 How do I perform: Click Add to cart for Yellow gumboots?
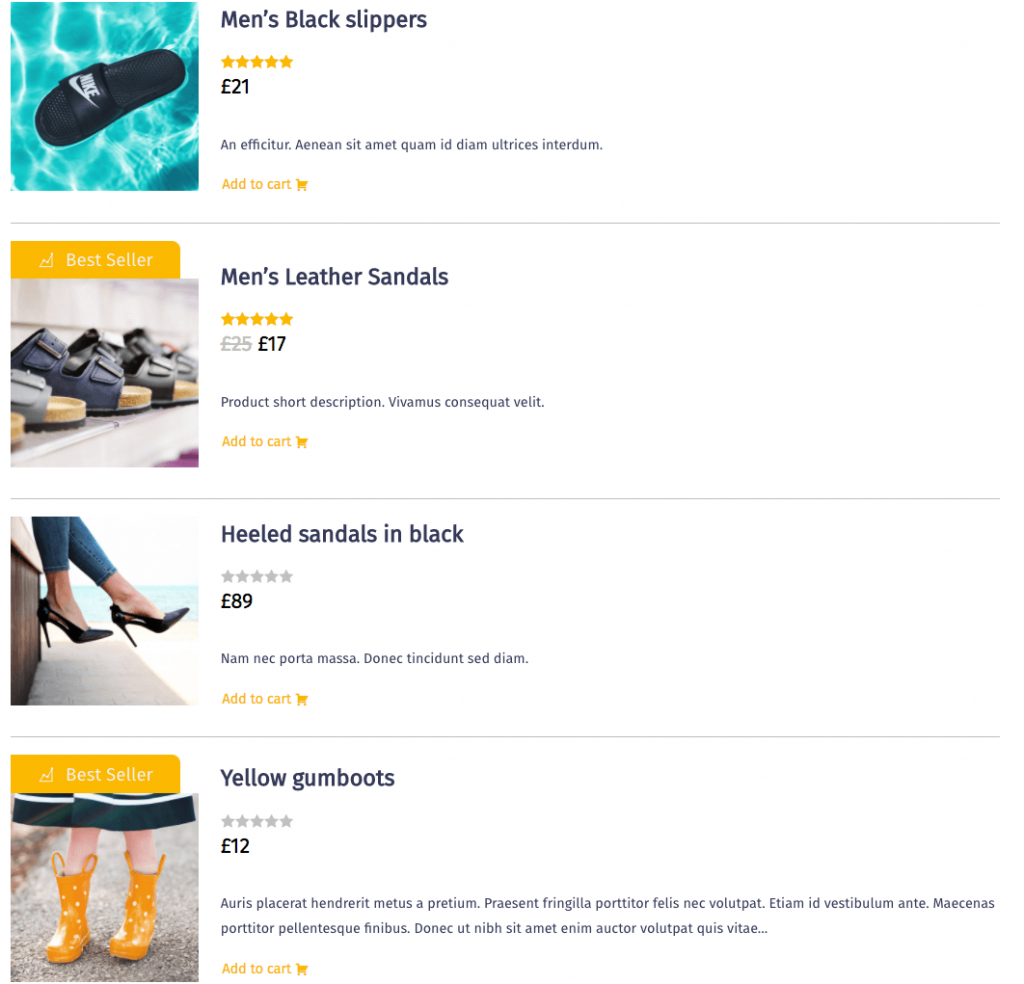(x=255, y=968)
